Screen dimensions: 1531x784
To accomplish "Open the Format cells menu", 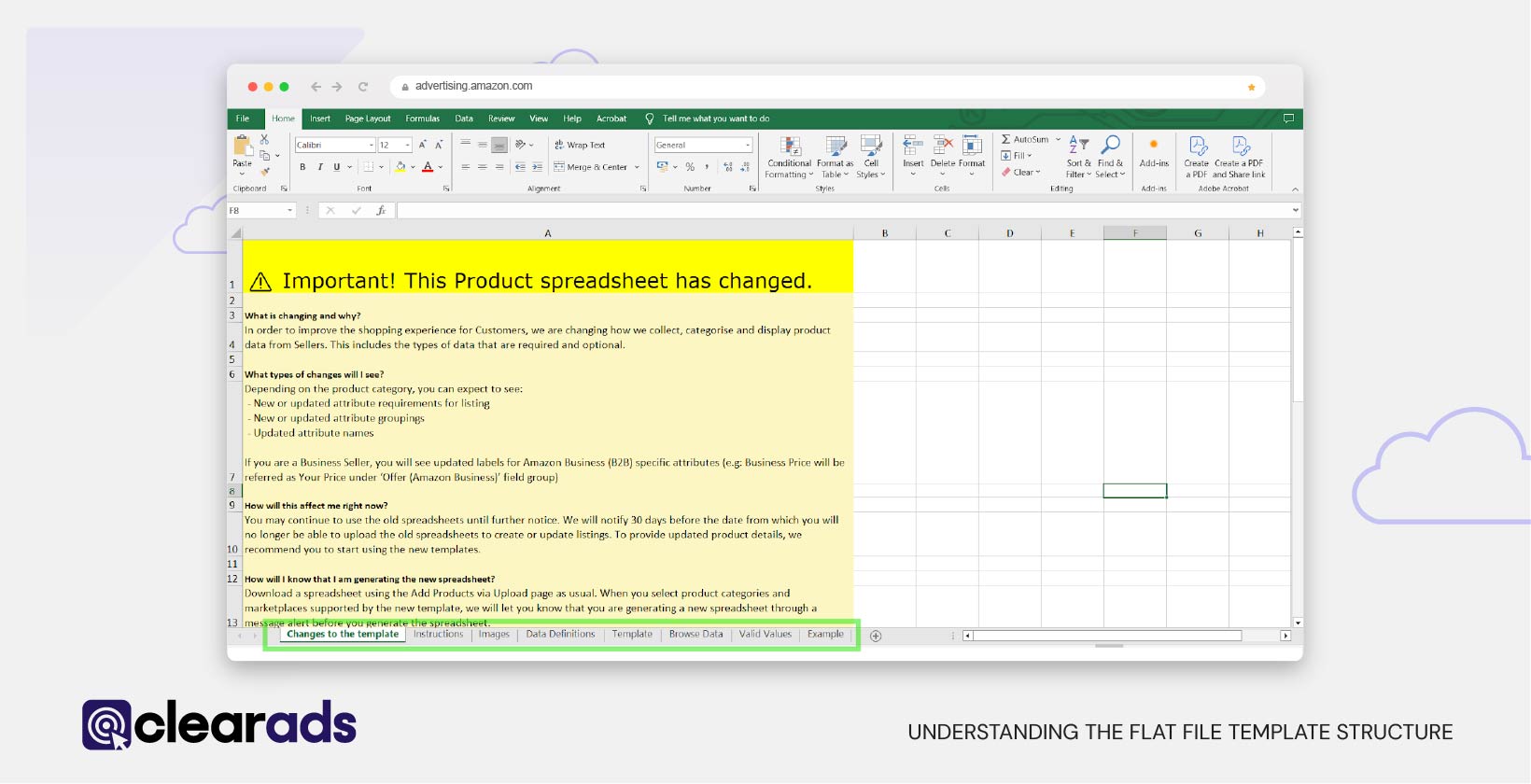I will point(972,157).
